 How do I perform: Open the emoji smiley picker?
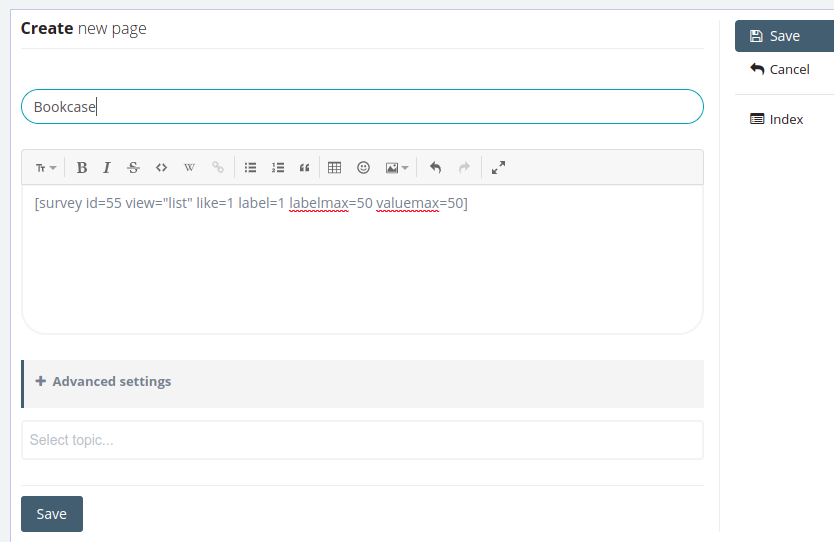coord(363,168)
